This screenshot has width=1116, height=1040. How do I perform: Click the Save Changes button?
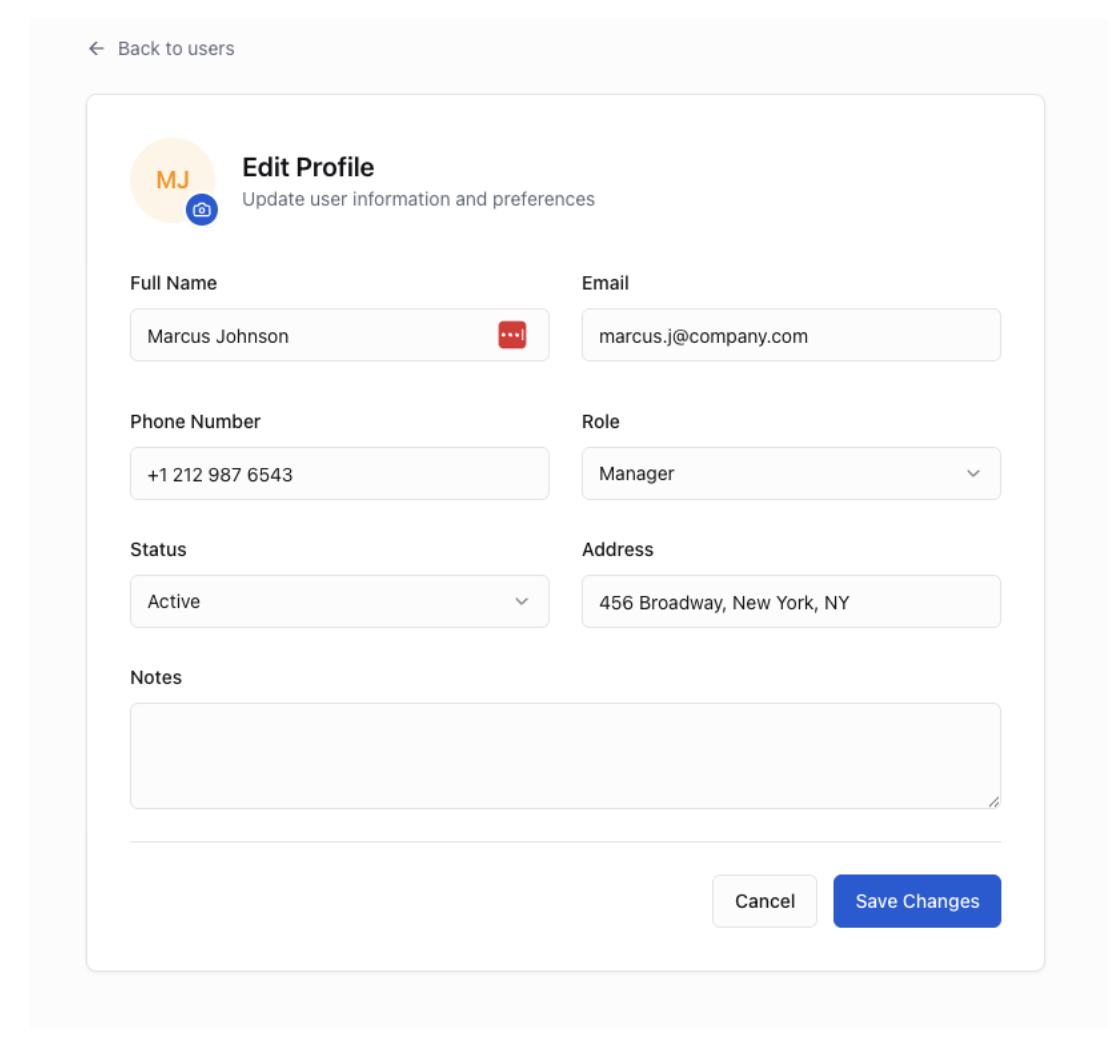(916, 901)
